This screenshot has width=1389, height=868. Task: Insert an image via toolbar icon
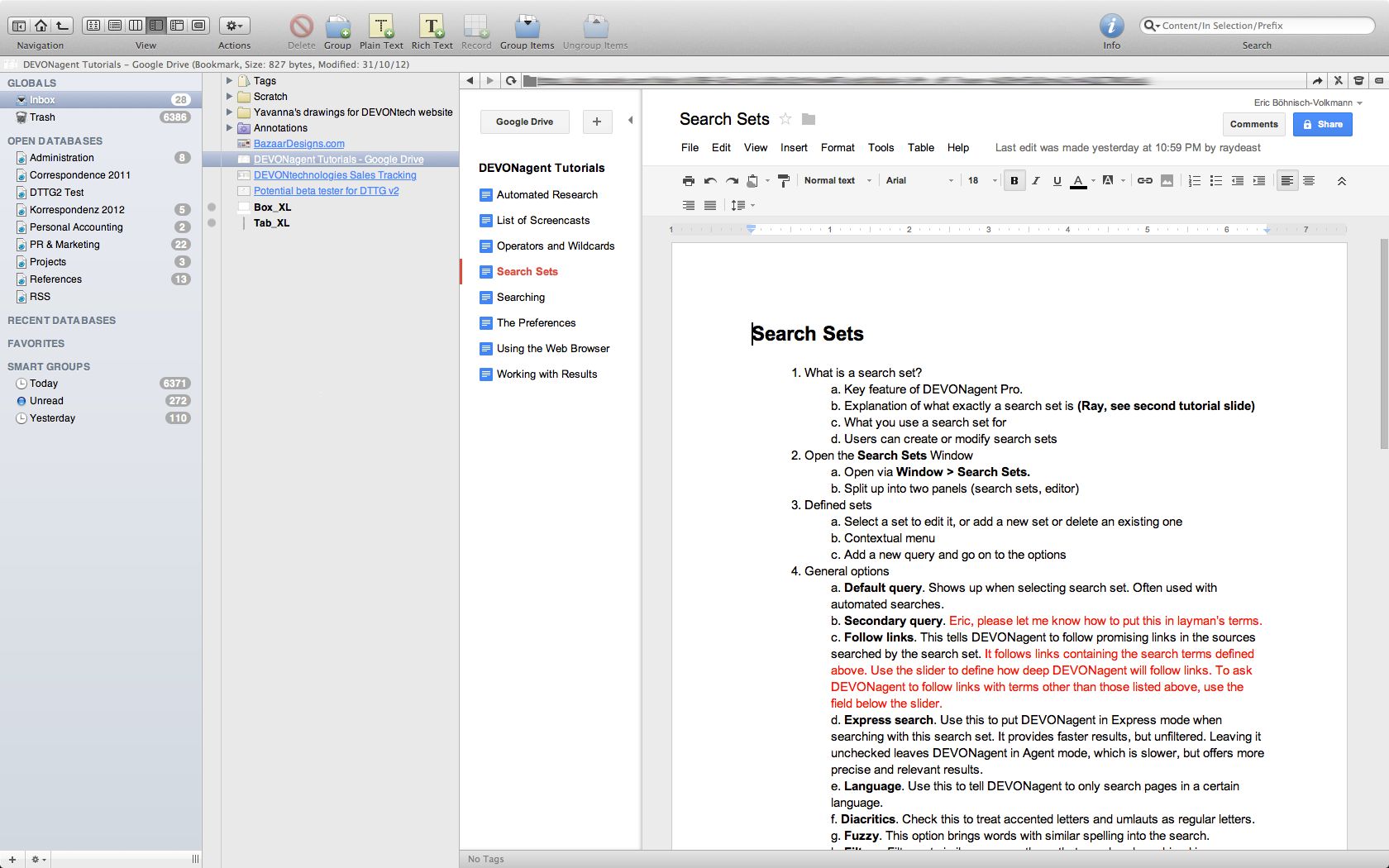1167,180
